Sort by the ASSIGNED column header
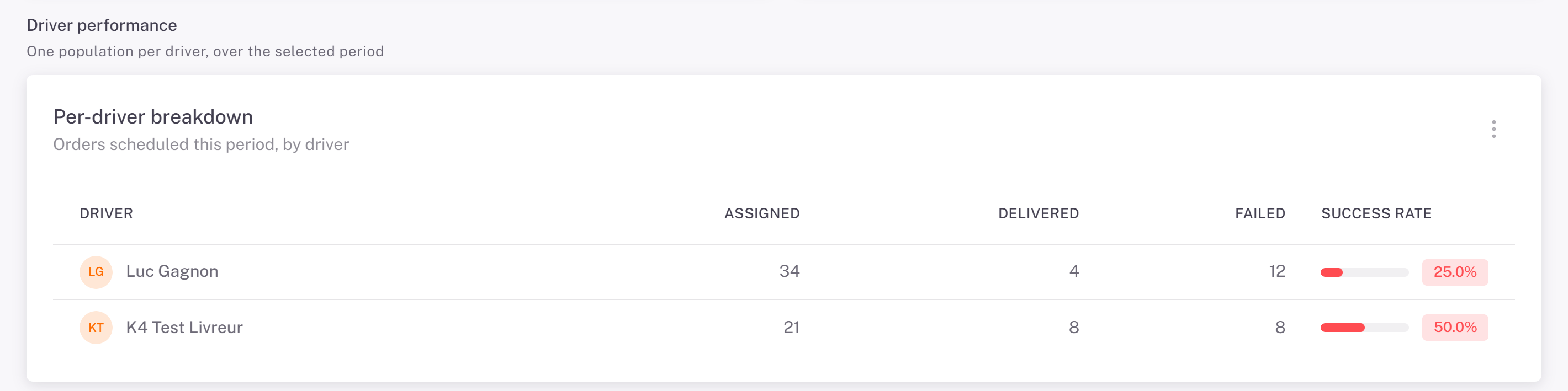Viewport: 1568px width, 391px height. 762,213
